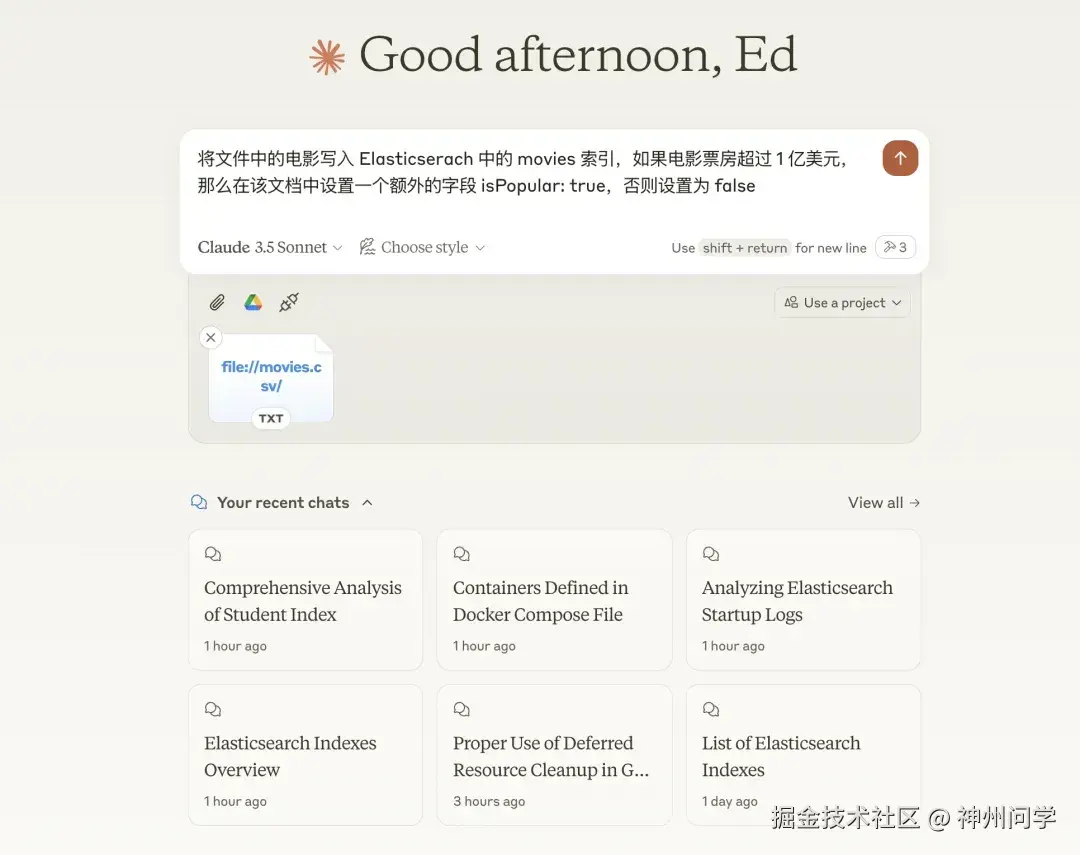1080x855 pixels.
Task: Send the message with the arrow button
Action: pyautogui.click(x=900, y=158)
